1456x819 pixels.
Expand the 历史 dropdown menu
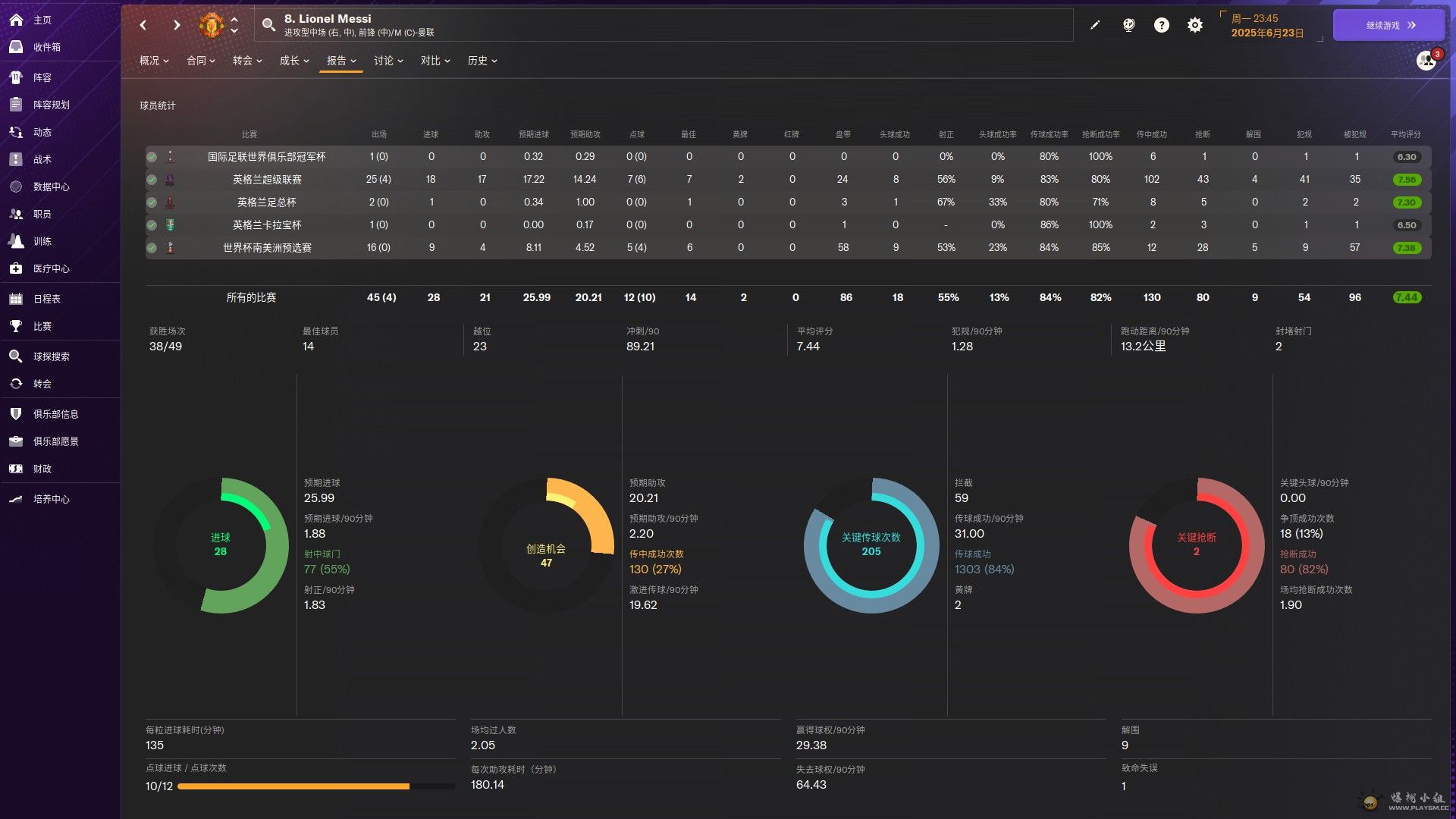(482, 61)
